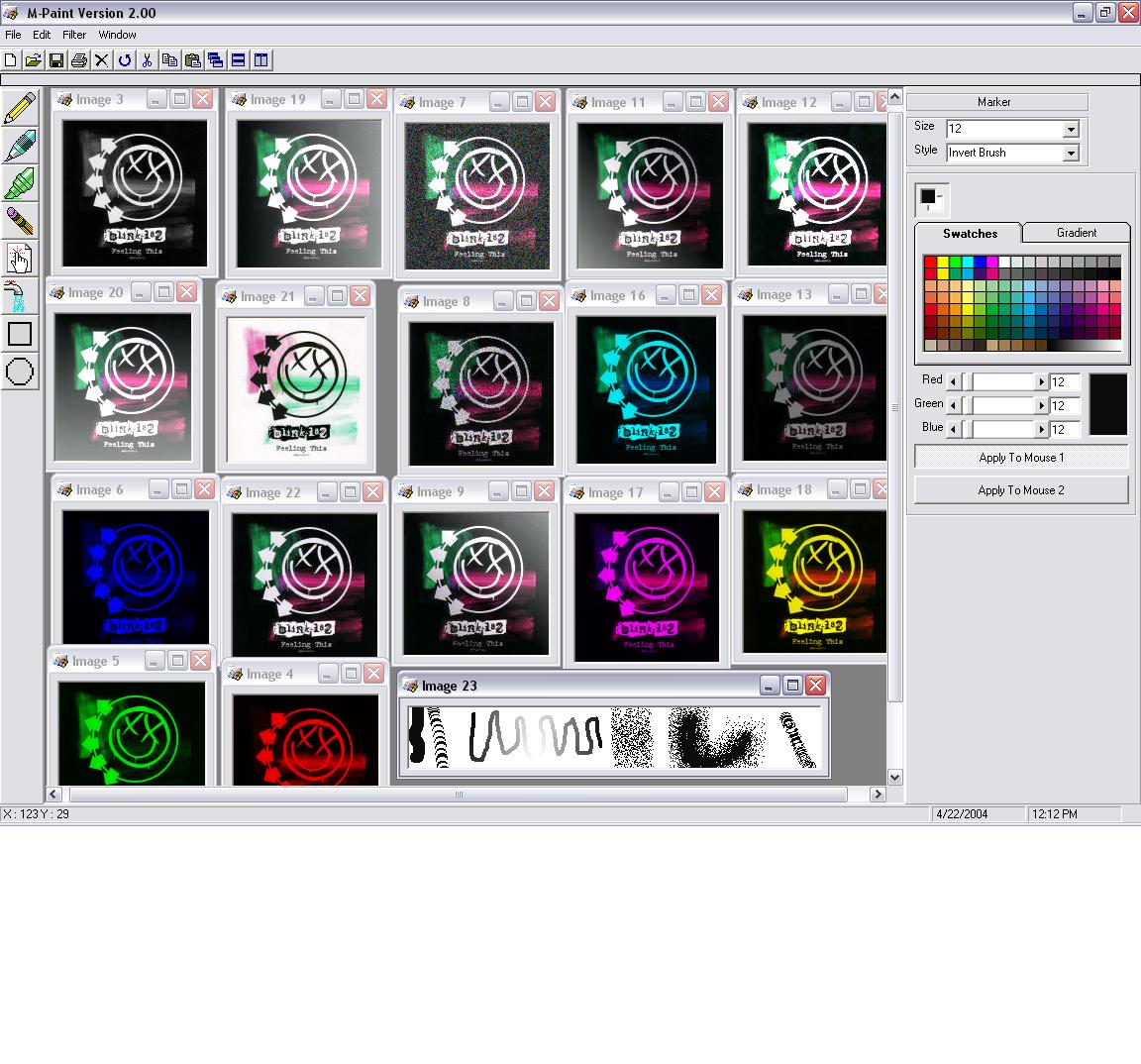The image size is (1141, 1064).
Task: Open the Filter menu
Action: [x=74, y=35]
